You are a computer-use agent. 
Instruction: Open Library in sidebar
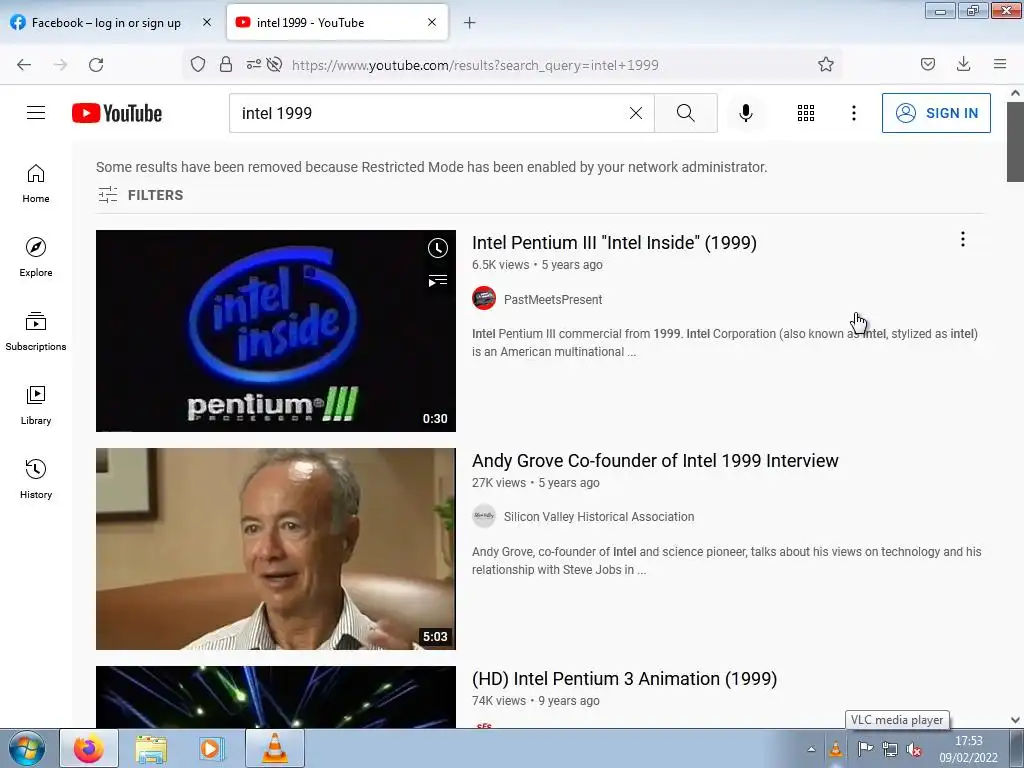pyautogui.click(x=36, y=406)
